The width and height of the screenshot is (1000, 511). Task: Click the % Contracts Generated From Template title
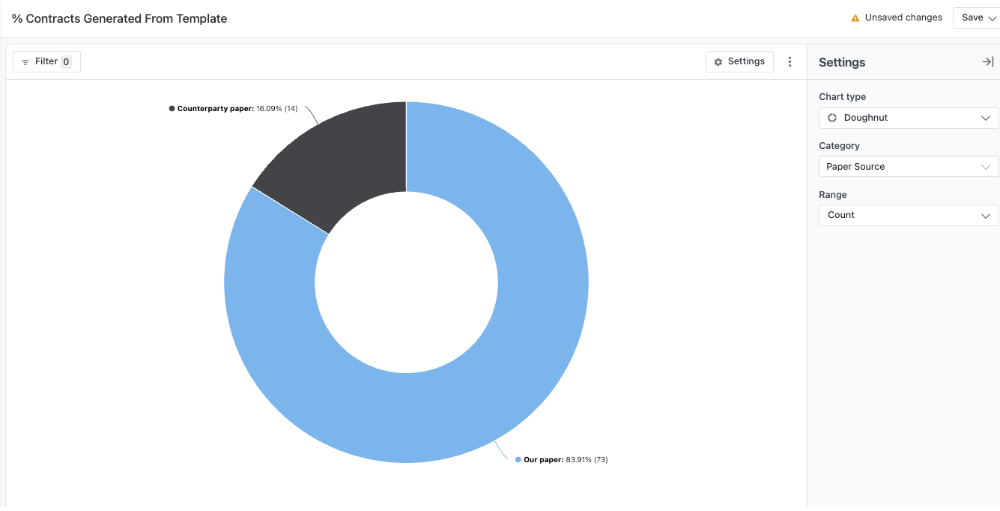119,19
